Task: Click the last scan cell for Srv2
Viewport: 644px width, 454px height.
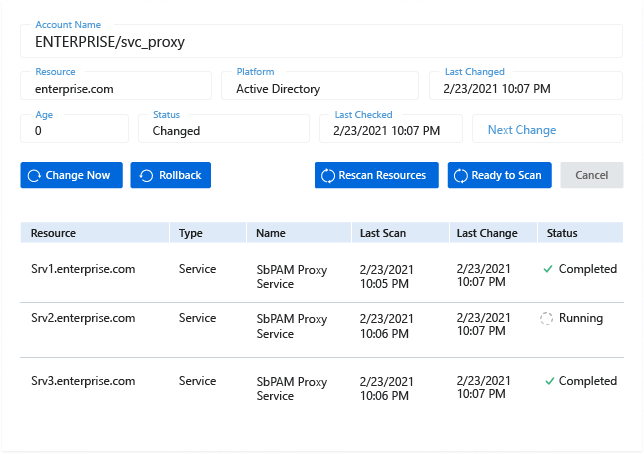Action: [386, 326]
